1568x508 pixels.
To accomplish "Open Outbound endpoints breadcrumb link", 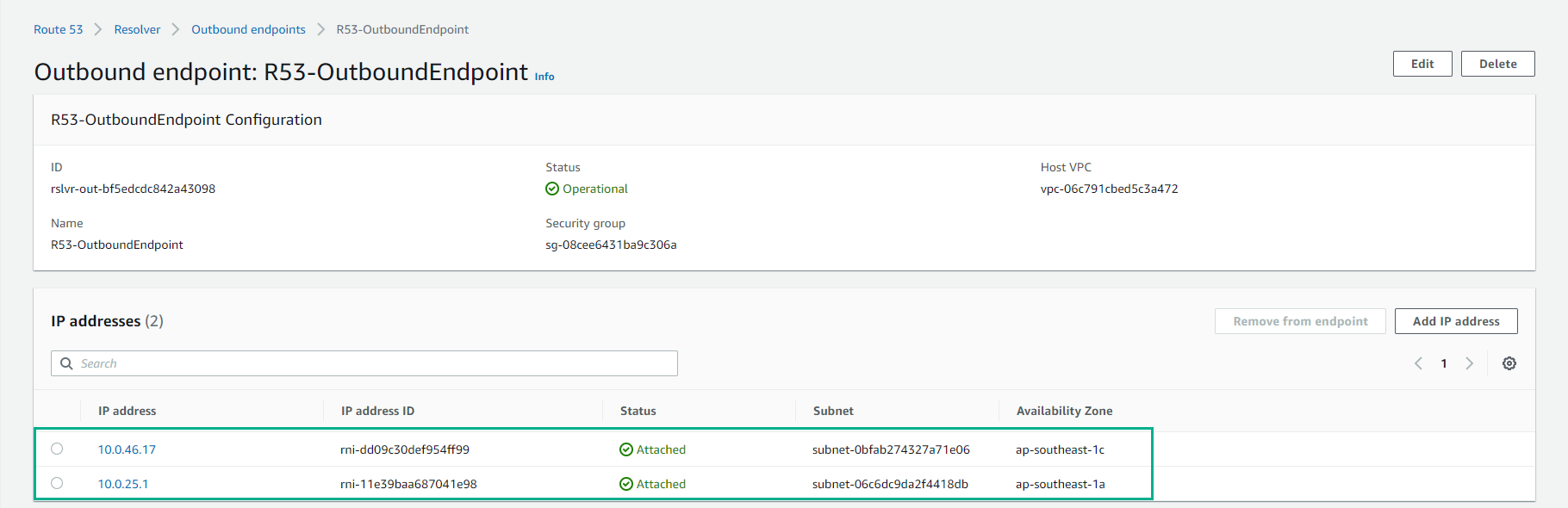I will (248, 29).
